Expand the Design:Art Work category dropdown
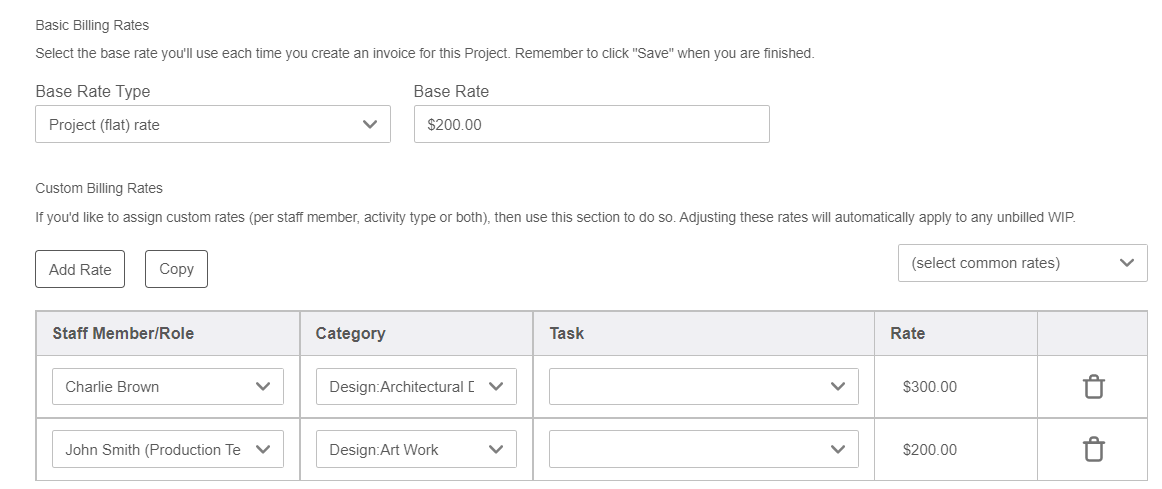The image size is (1162, 489). click(x=416, y=450)
